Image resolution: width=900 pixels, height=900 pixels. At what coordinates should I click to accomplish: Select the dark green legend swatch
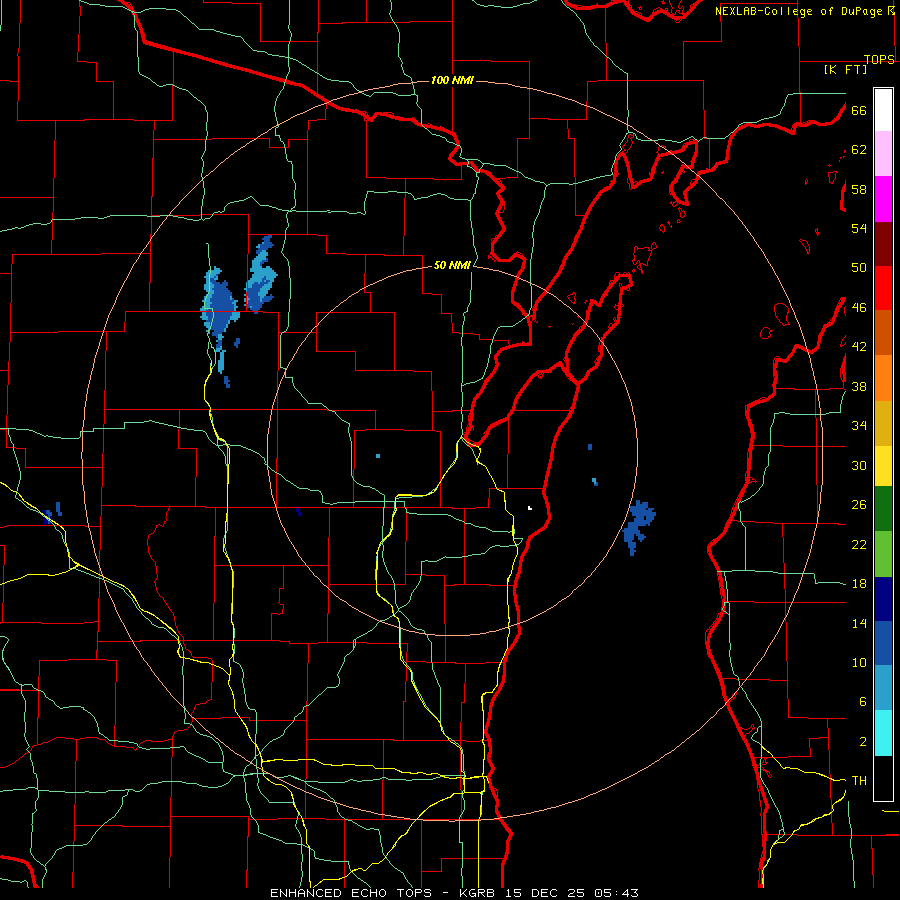click(883, 509)
